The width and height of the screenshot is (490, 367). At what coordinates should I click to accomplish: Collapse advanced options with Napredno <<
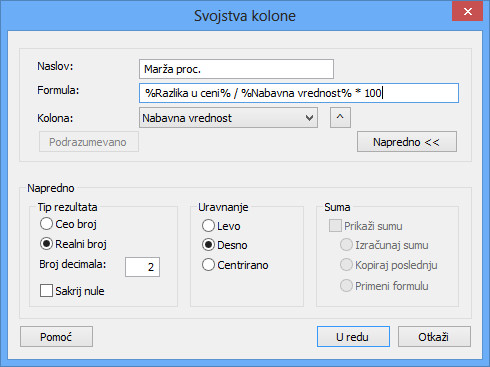[407, 142]
